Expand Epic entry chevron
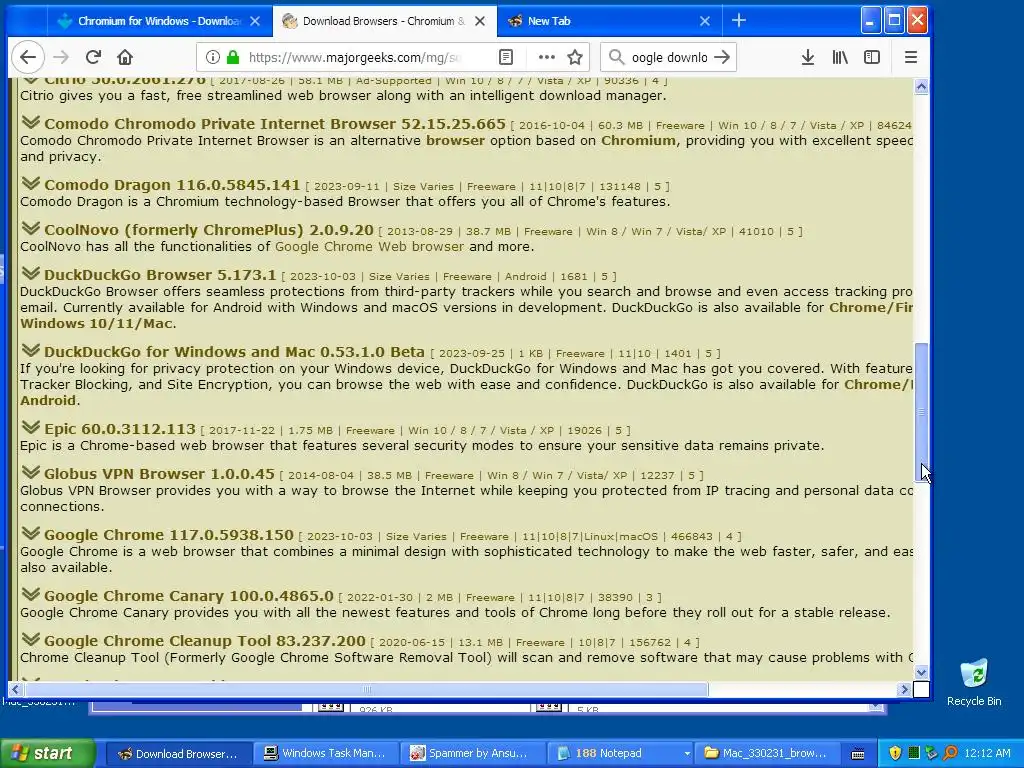This screenshot has height=768, width=1024. (x=30, y=427)
